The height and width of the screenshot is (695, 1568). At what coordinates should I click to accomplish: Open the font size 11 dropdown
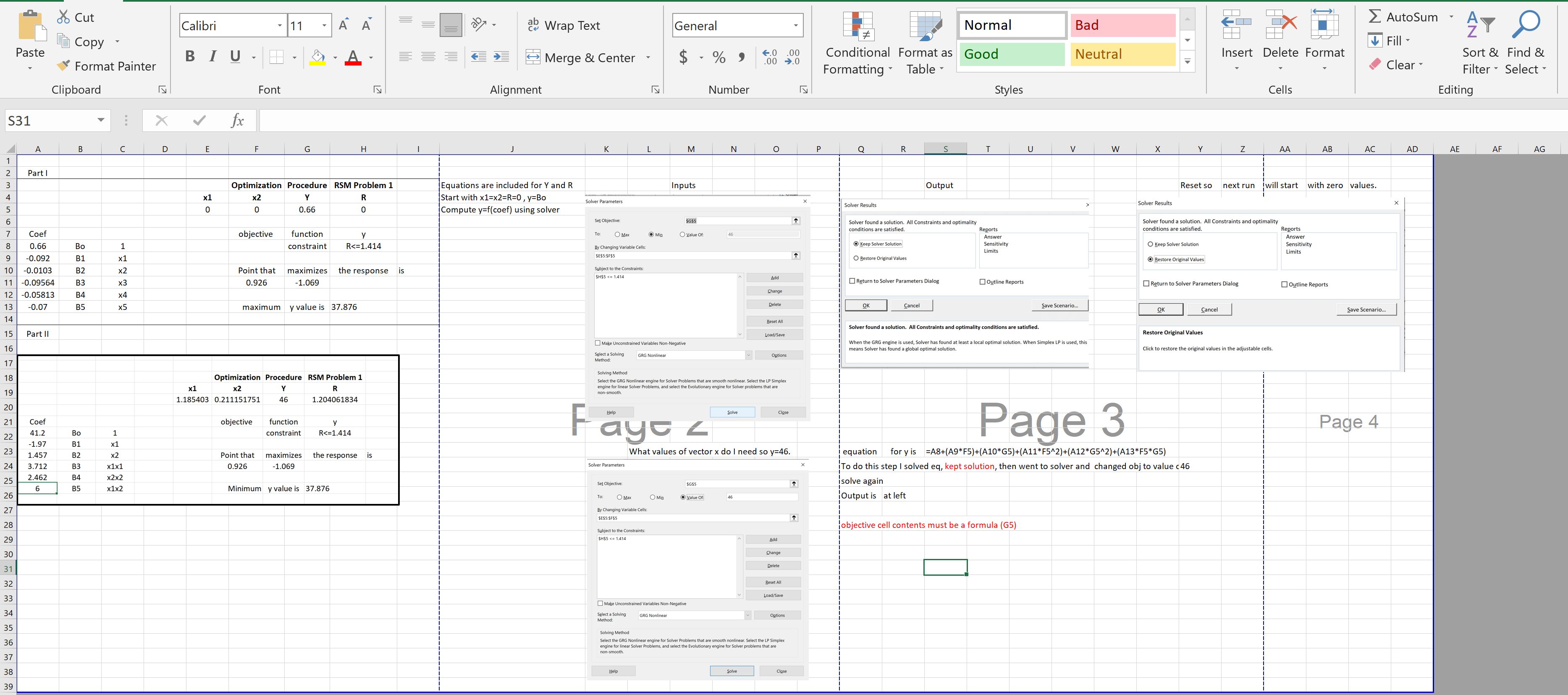pos(325,26)
